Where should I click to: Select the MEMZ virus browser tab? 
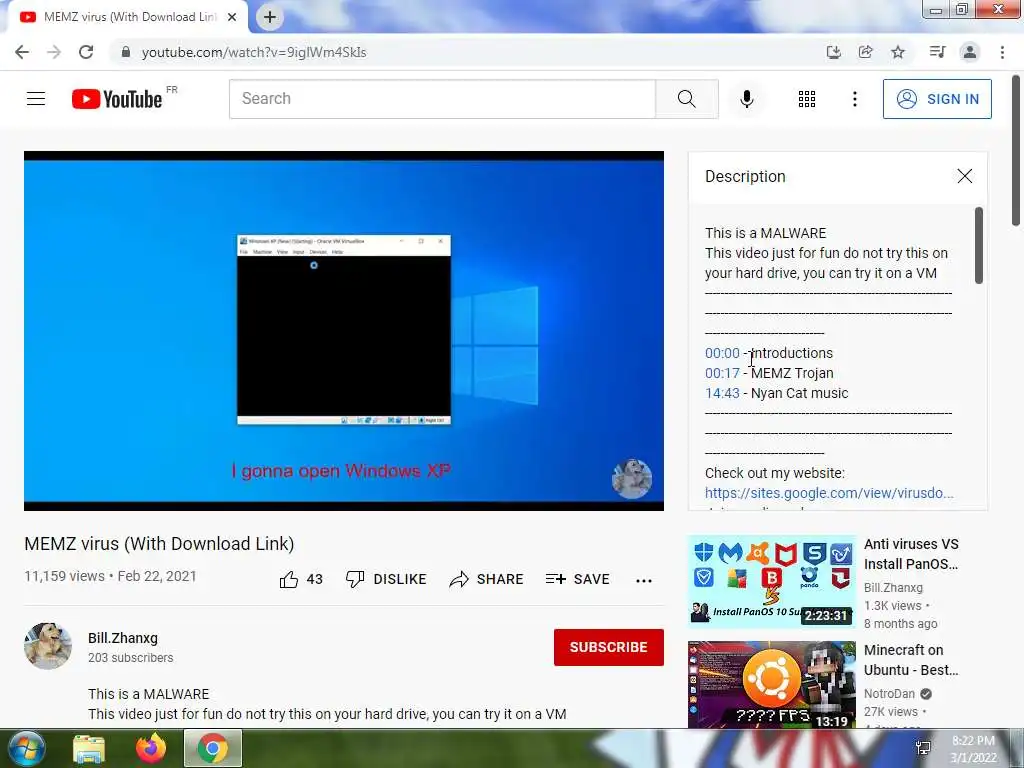click(128, 17)
